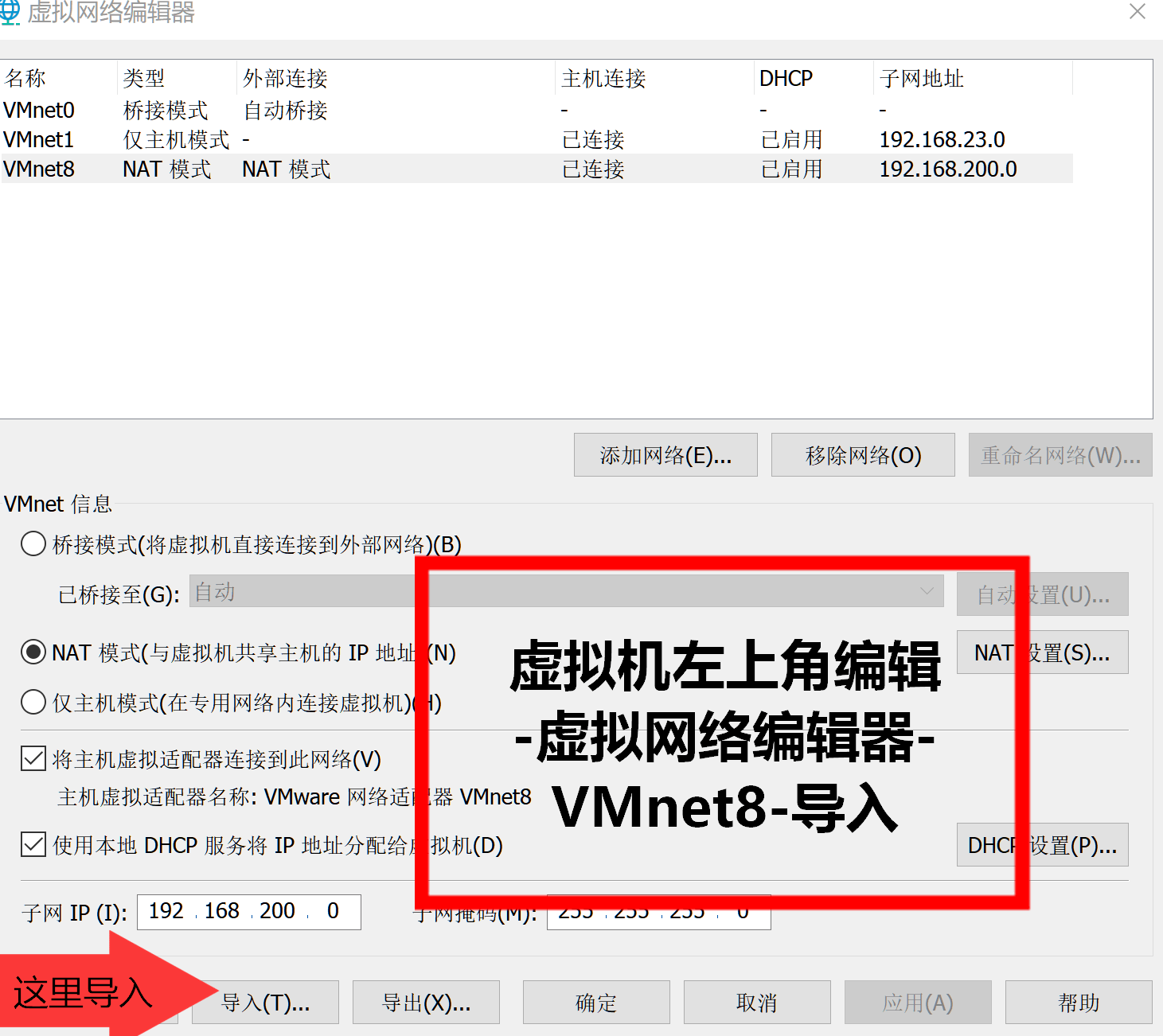Open NAT 设置(S) dialog

click(1041, 652)
